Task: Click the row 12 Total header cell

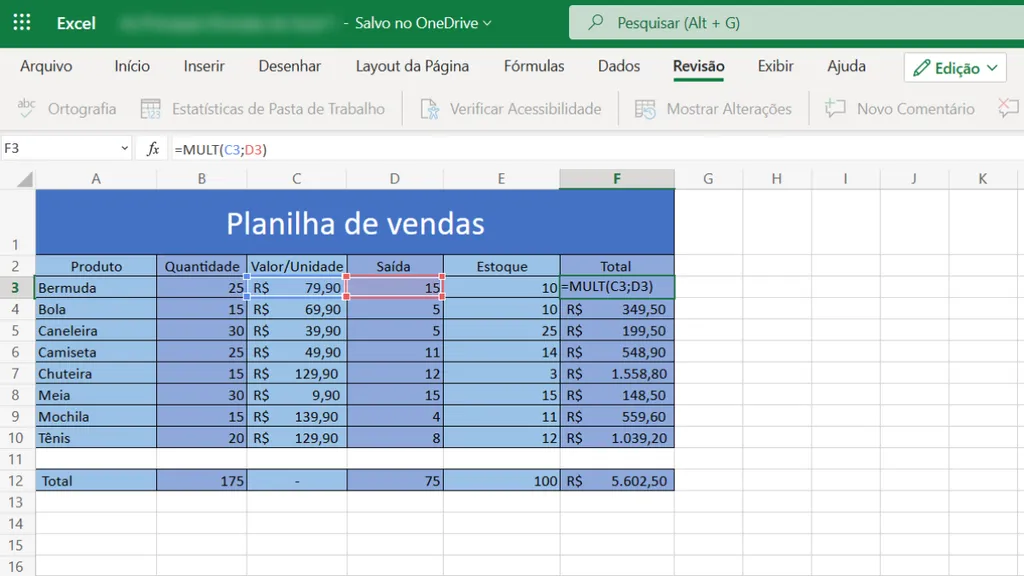Action: [x=96, y=480]
